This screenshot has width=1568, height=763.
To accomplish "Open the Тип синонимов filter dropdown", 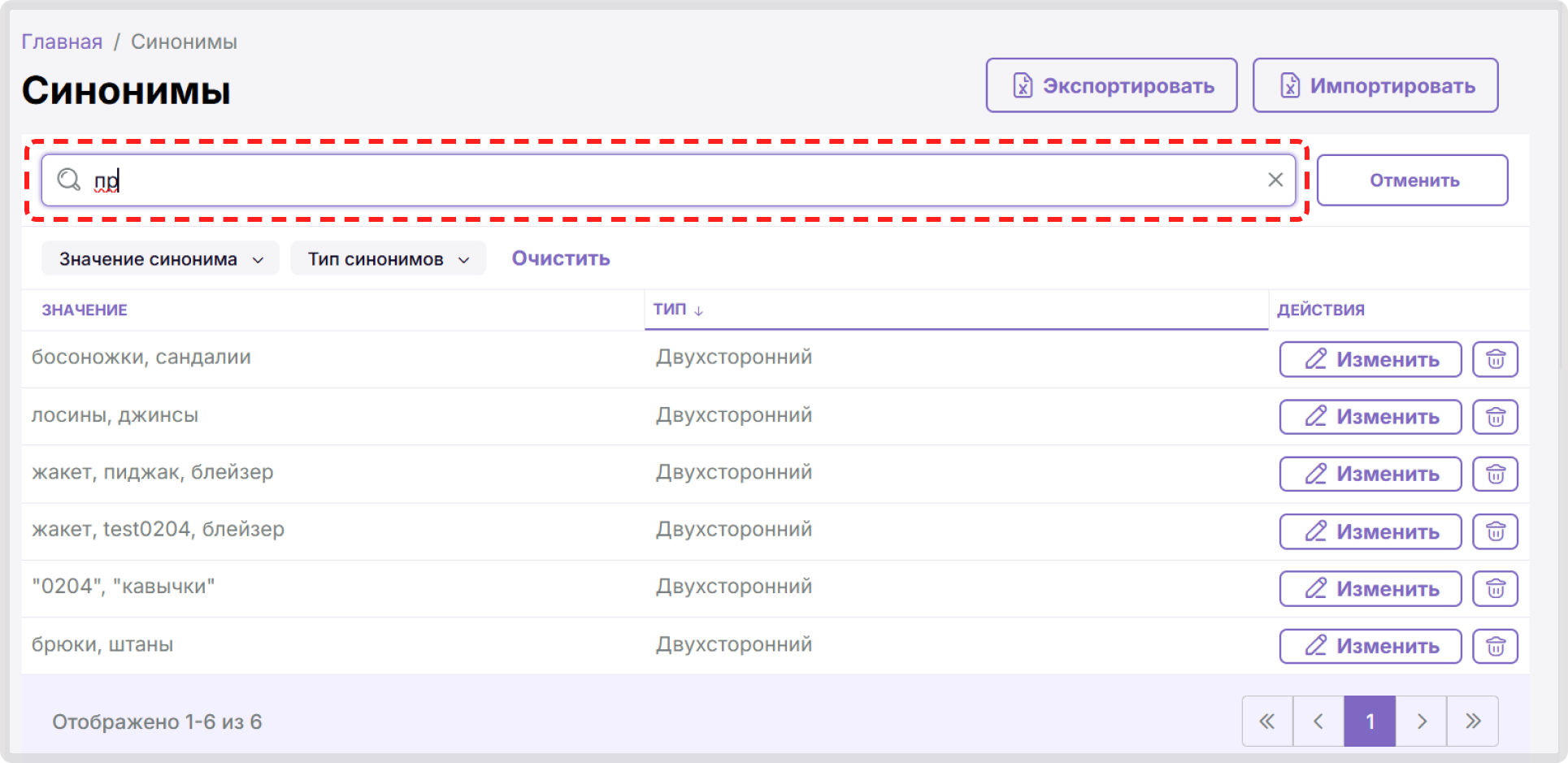I will coord(388,258).
